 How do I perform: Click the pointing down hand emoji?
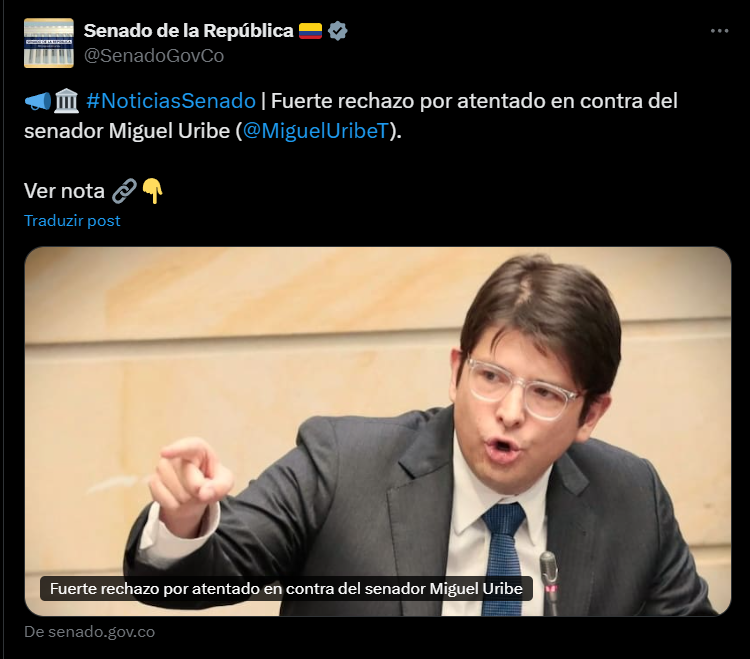pyautogui.click(x=153, y=191)
